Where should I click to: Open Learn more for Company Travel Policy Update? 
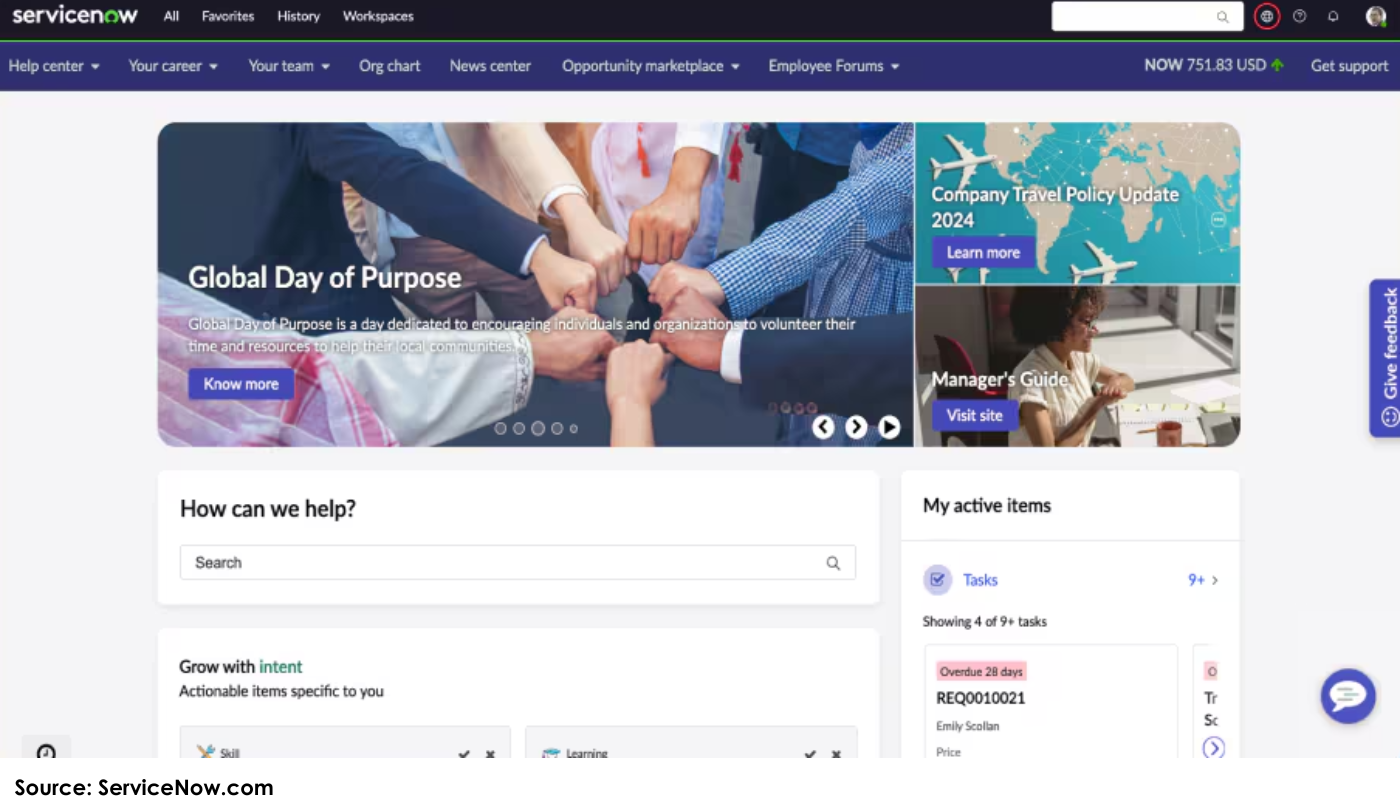pos(982,252)
